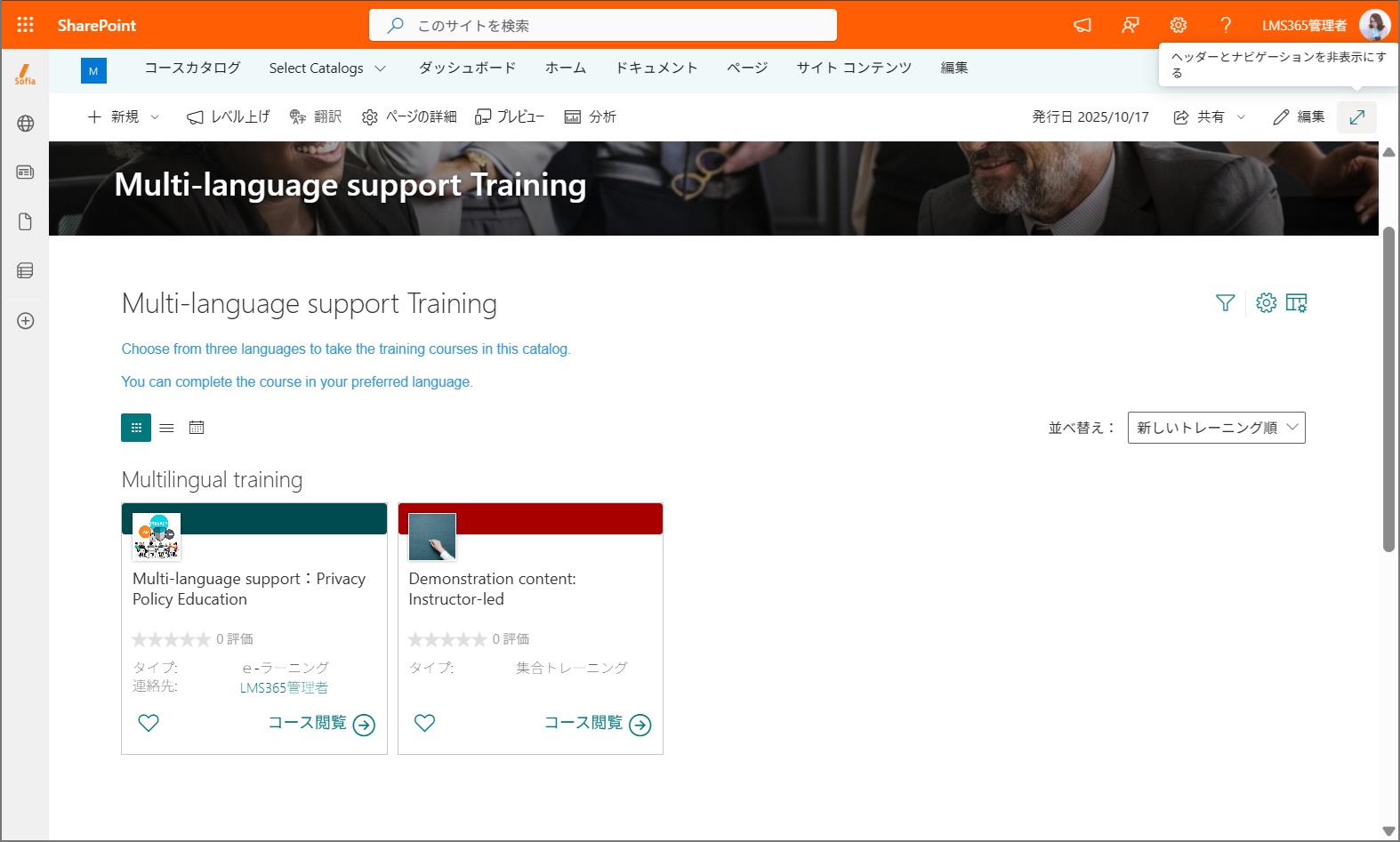This screenshot has height=842, width=1400.
Task: Open the 新しいトレーニング順 sort dropdown
Action: tap(1216, 428)
